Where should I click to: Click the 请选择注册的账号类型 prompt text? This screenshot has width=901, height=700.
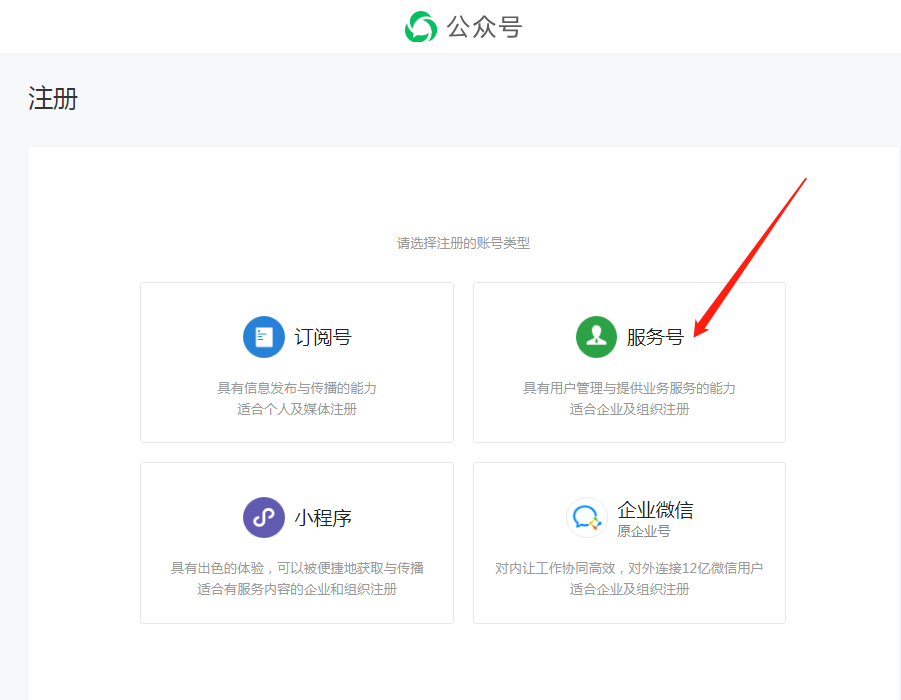coord(463,243)
